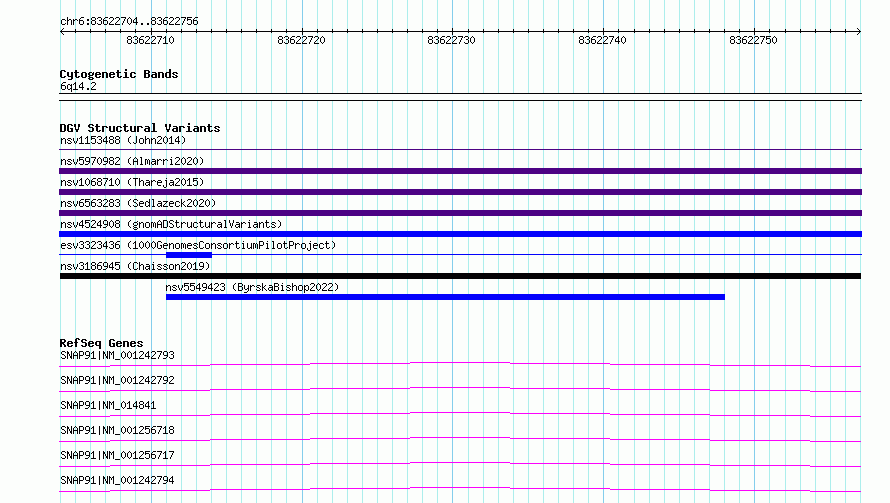Open the Cytogenetic Bands track heading

point(119,74)
